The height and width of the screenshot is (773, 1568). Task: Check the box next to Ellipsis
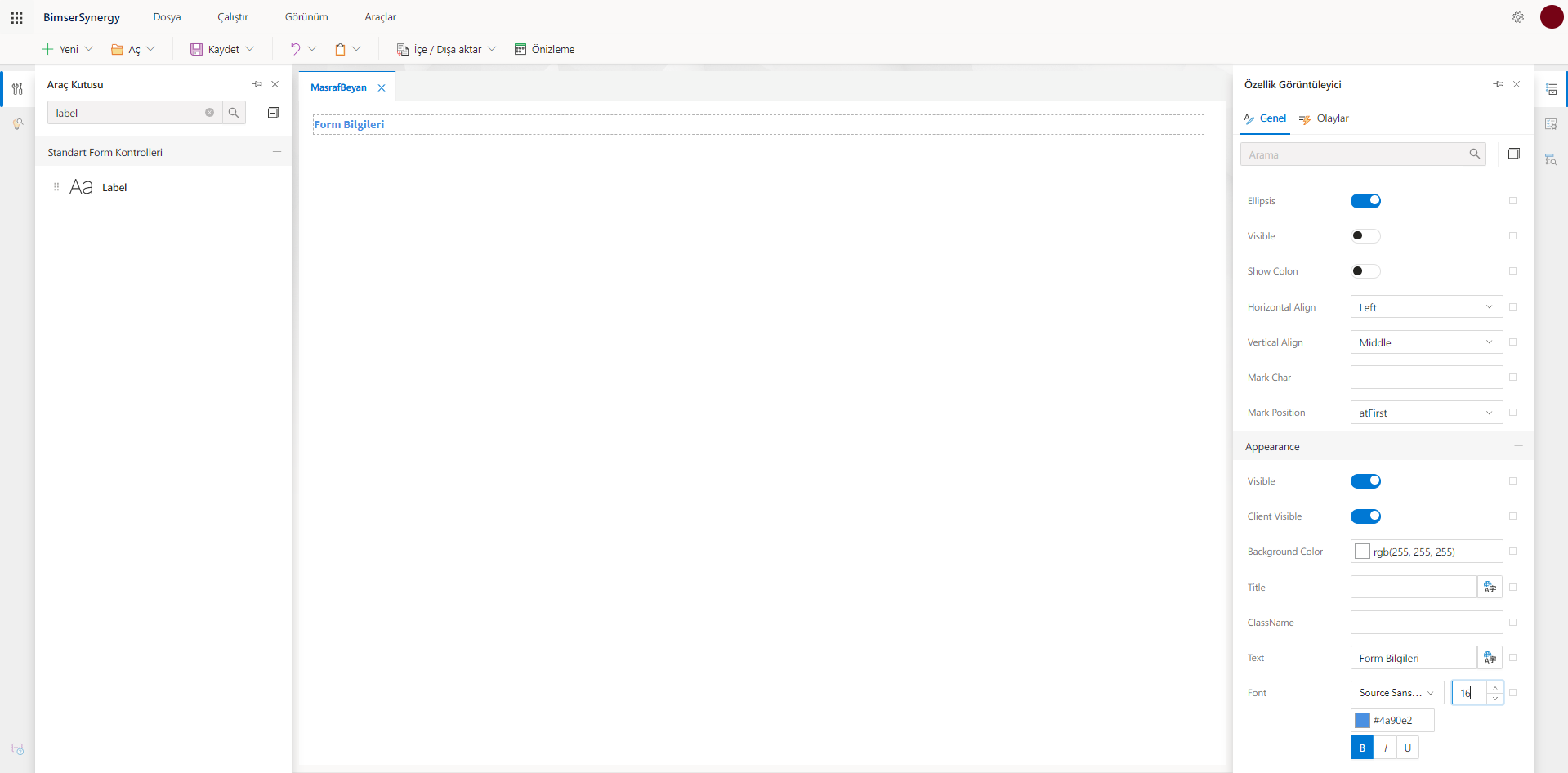1512,201
